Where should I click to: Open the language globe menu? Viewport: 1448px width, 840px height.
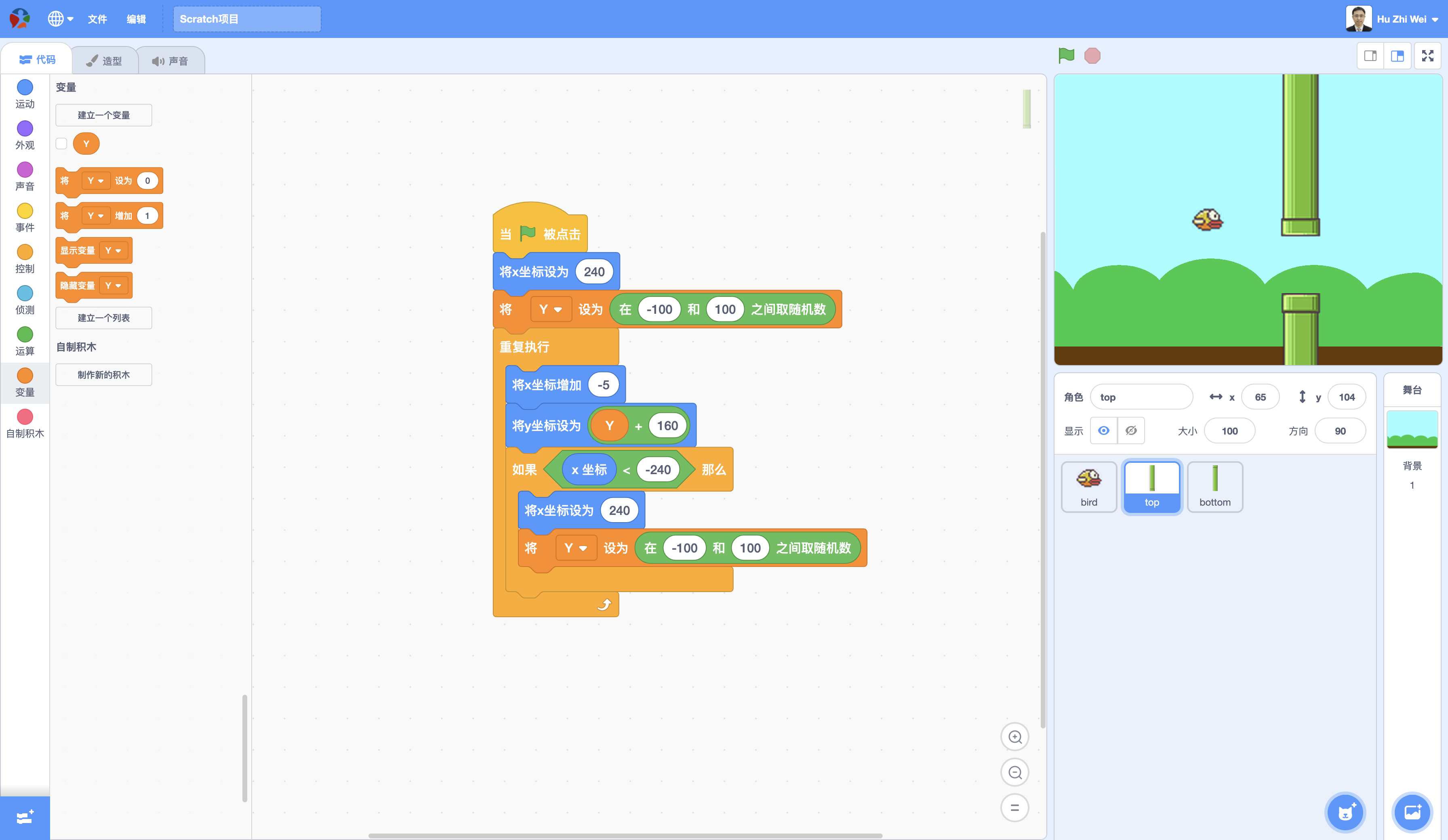(60, 19)
